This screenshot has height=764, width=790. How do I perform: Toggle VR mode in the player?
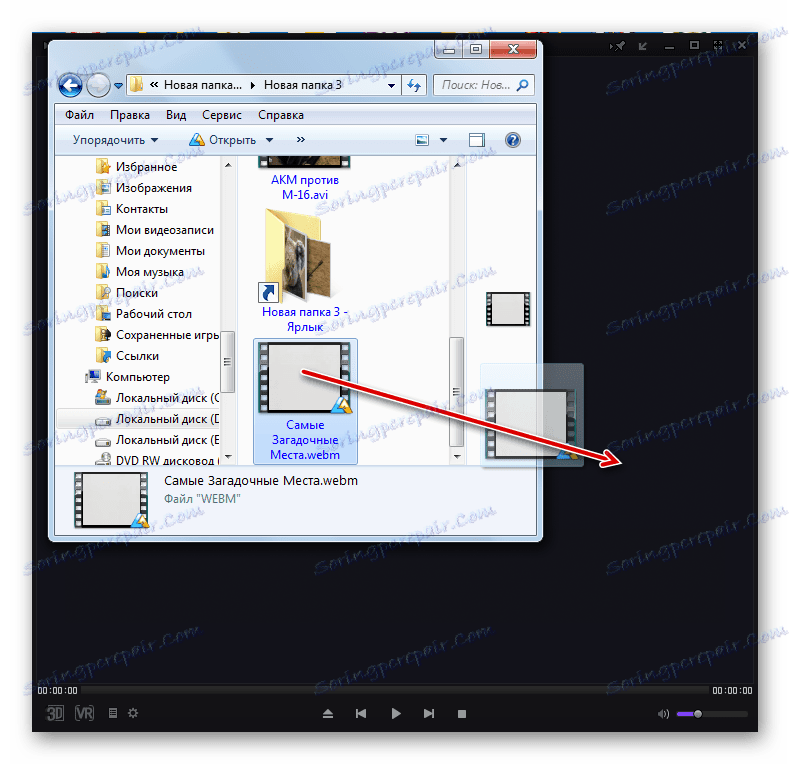click(x=84, y=713)
